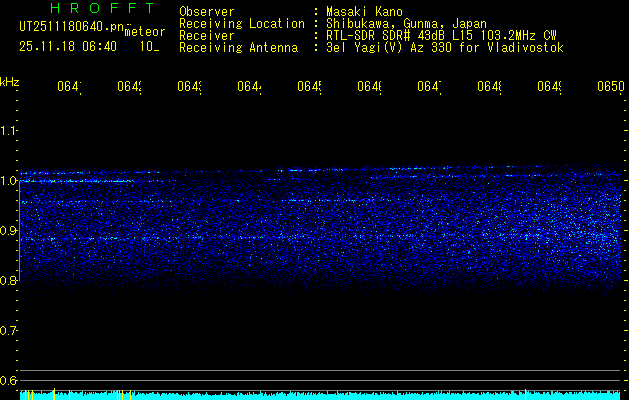The width and height of the screenshot is (629, 400).
Task: Click the 0643 time marker
Action: point(190,86)
